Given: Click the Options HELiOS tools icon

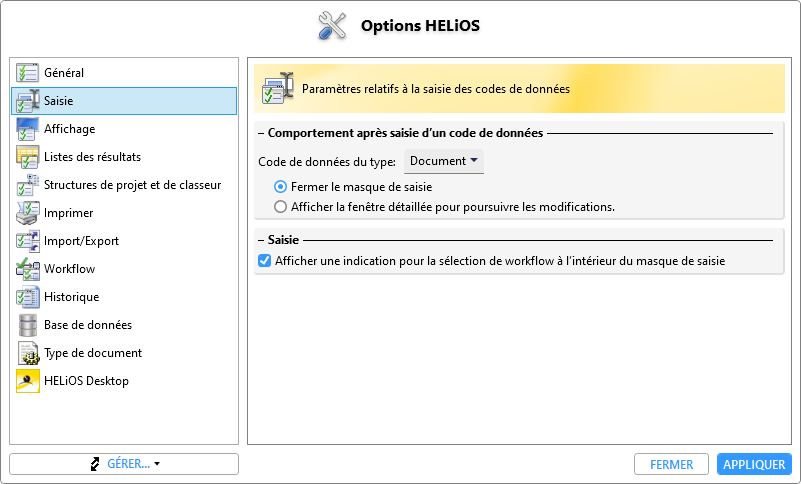Looking at the screenshot, I should click(x=331, y=25).
